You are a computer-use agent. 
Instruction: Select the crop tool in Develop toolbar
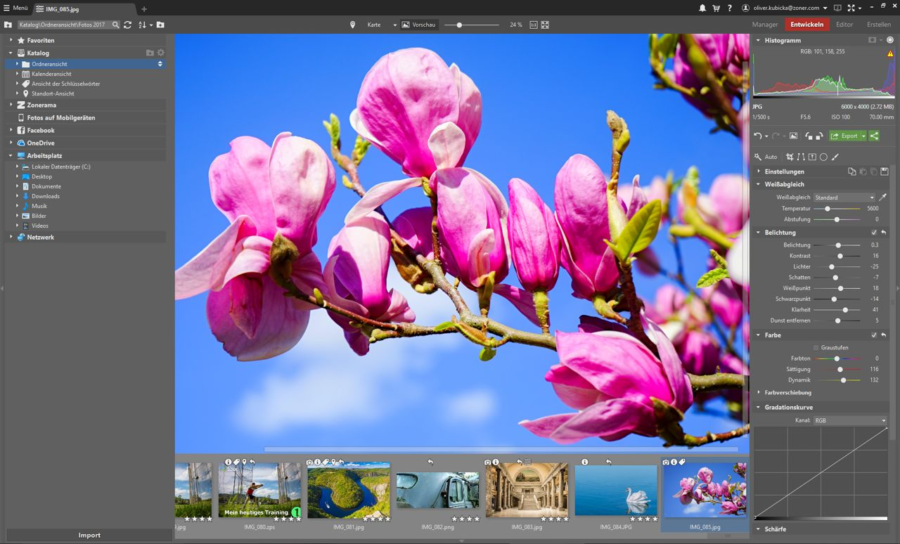(x=790, y=157)
